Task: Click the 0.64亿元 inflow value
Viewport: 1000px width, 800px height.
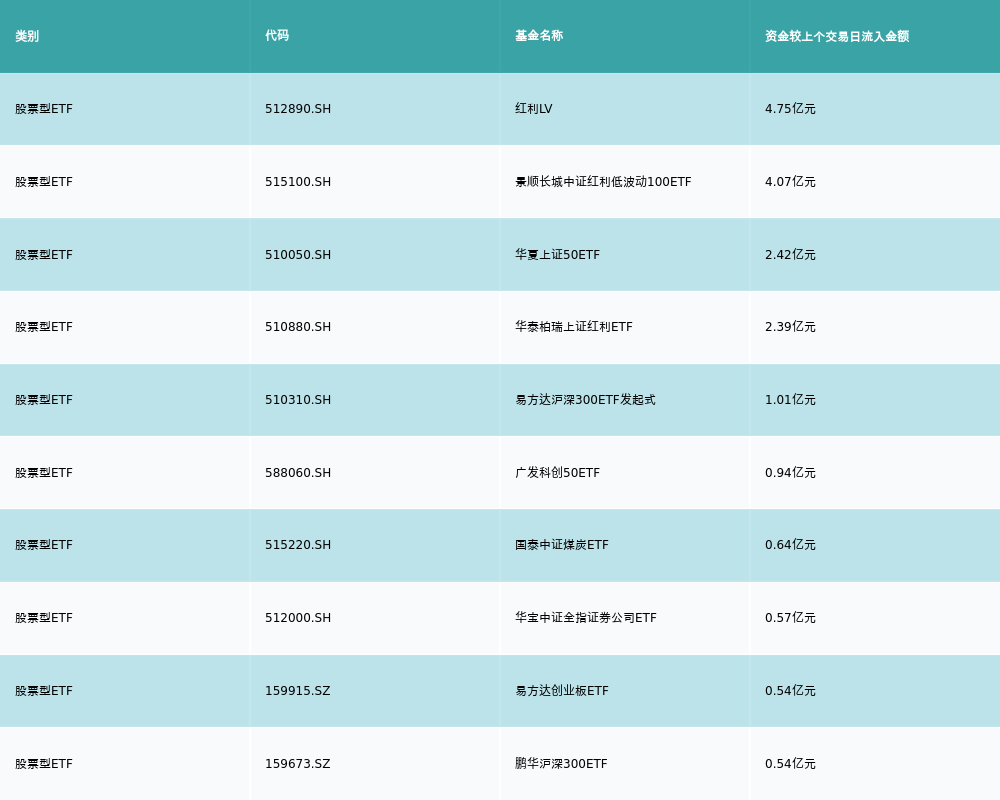Action: pyautogui.click(x=790, y=545)
